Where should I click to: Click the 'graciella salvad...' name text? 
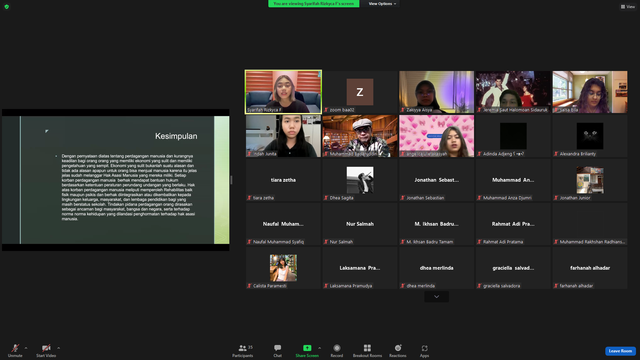pos(513,268)
